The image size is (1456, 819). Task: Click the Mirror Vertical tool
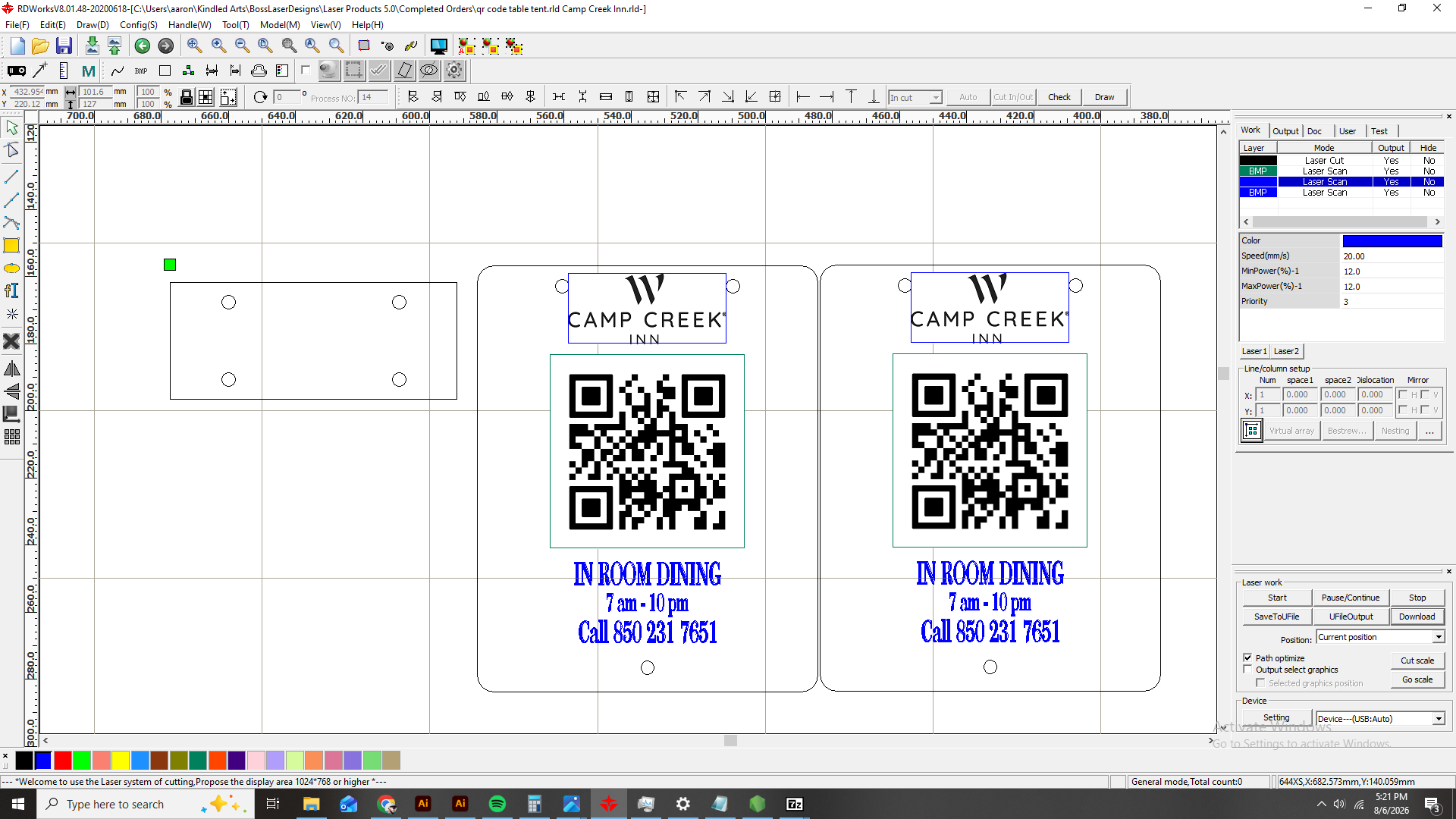pos(11,391)
